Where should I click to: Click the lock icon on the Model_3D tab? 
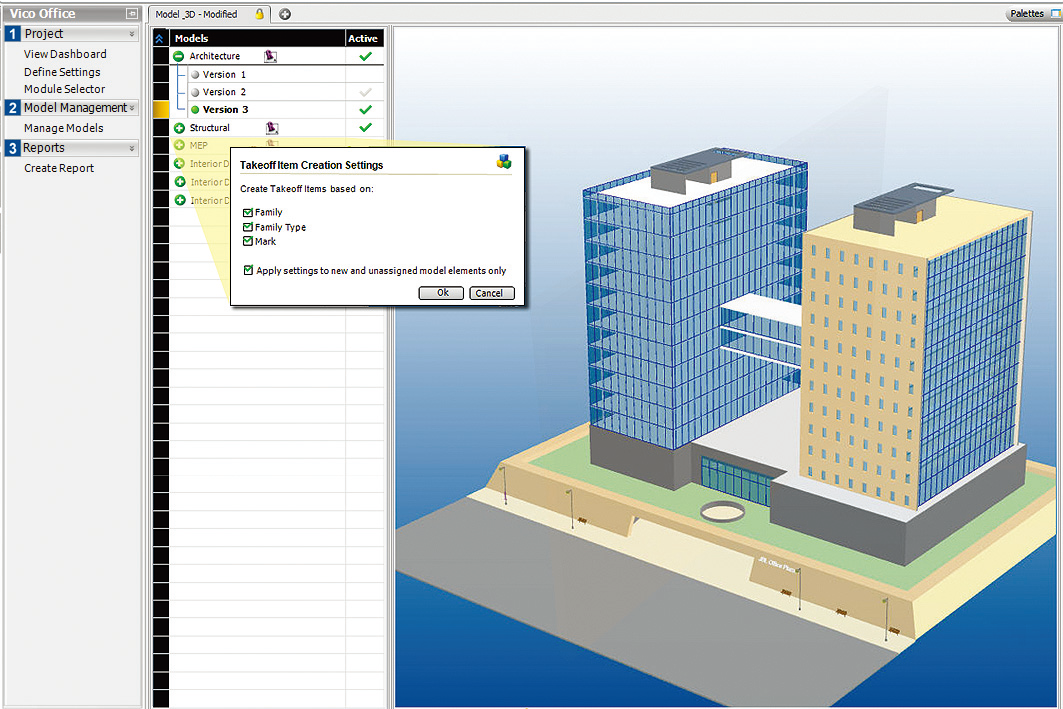click(x=259, y=14)
